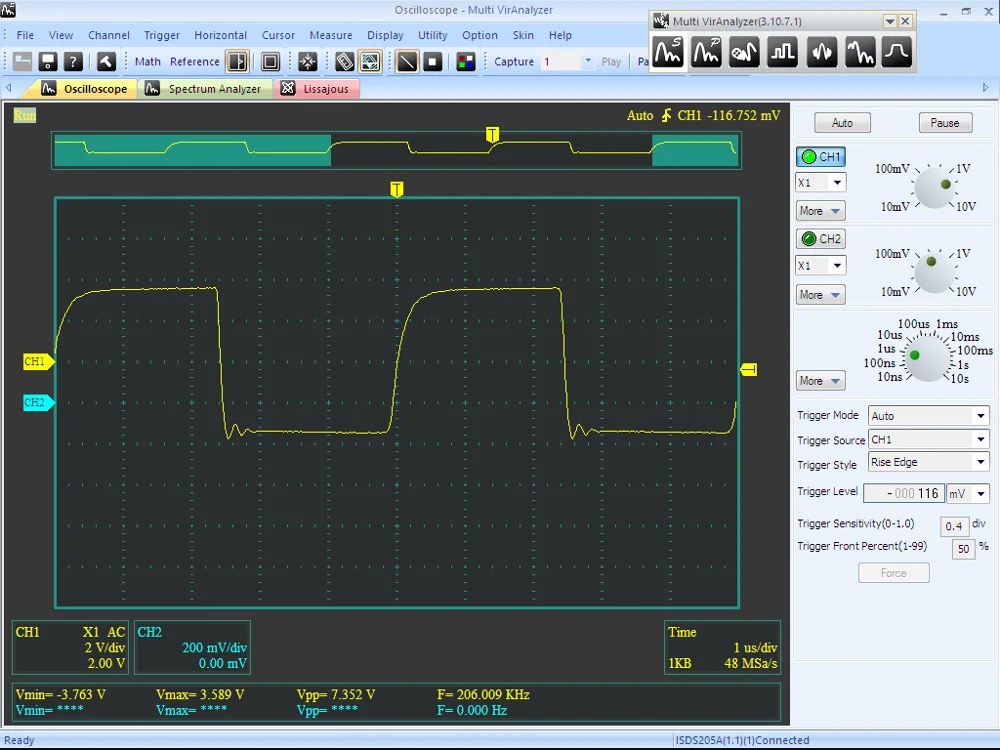Viewport: 1000px width, 750px height.
Task: Open the color settings RGB icon
Action: coord(466,62)
